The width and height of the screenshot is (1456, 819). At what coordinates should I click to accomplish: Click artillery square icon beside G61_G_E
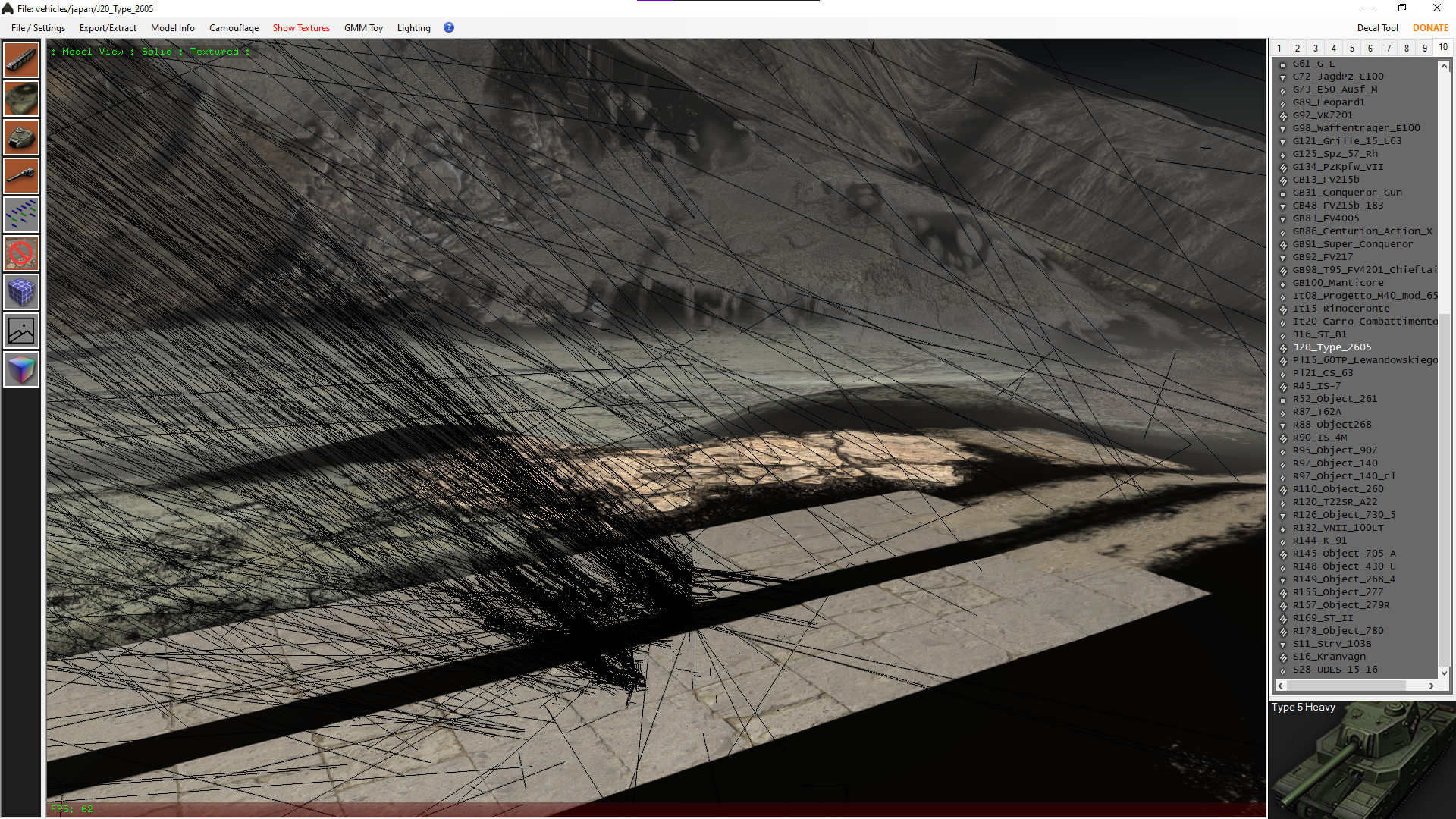click(1283, 64)
